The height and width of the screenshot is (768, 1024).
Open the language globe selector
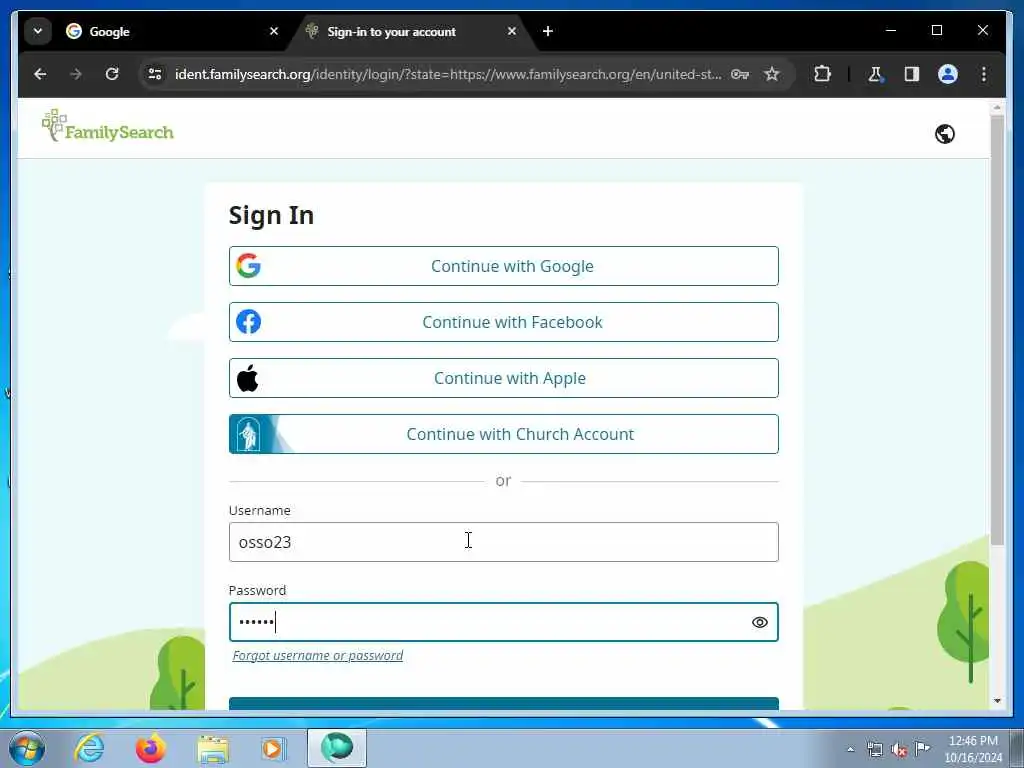point(944,134)
